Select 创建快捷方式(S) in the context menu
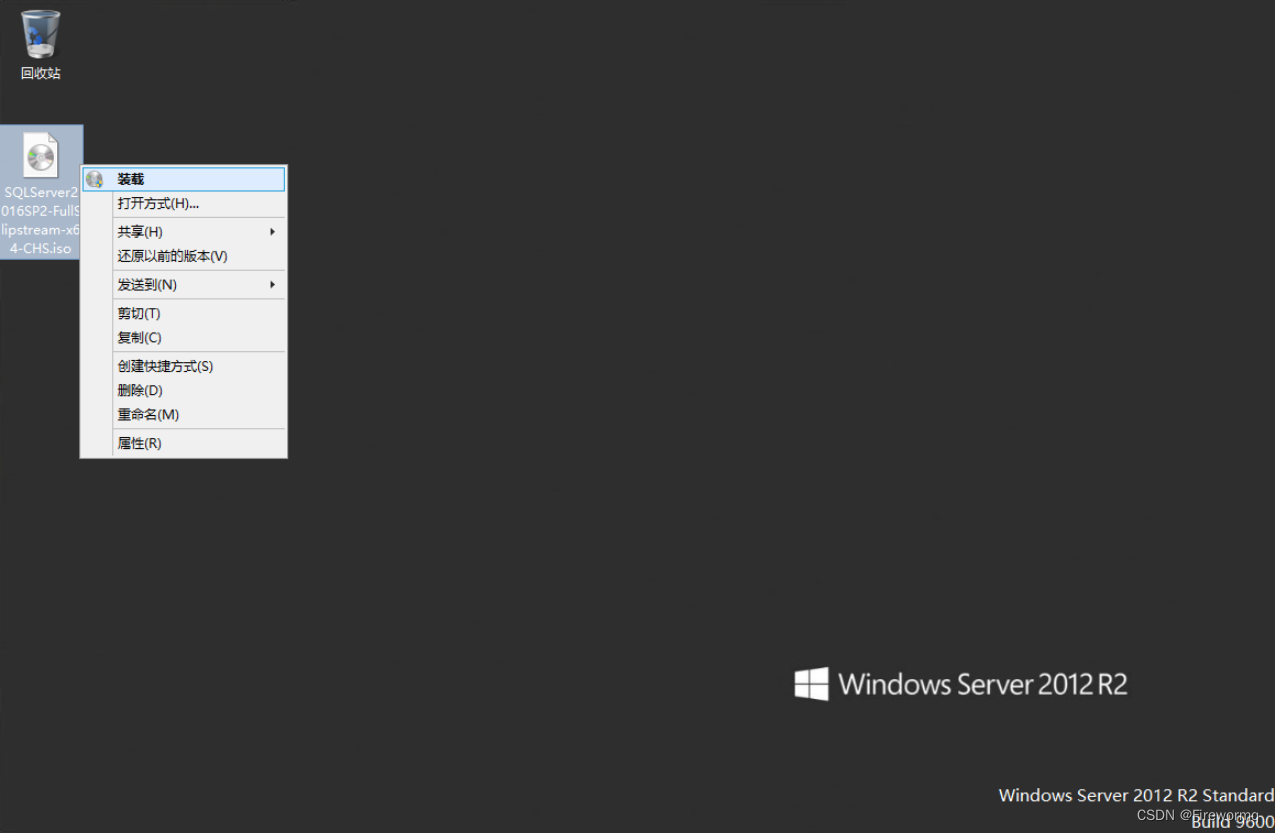 pyautogui.click(x=184, y=366)
